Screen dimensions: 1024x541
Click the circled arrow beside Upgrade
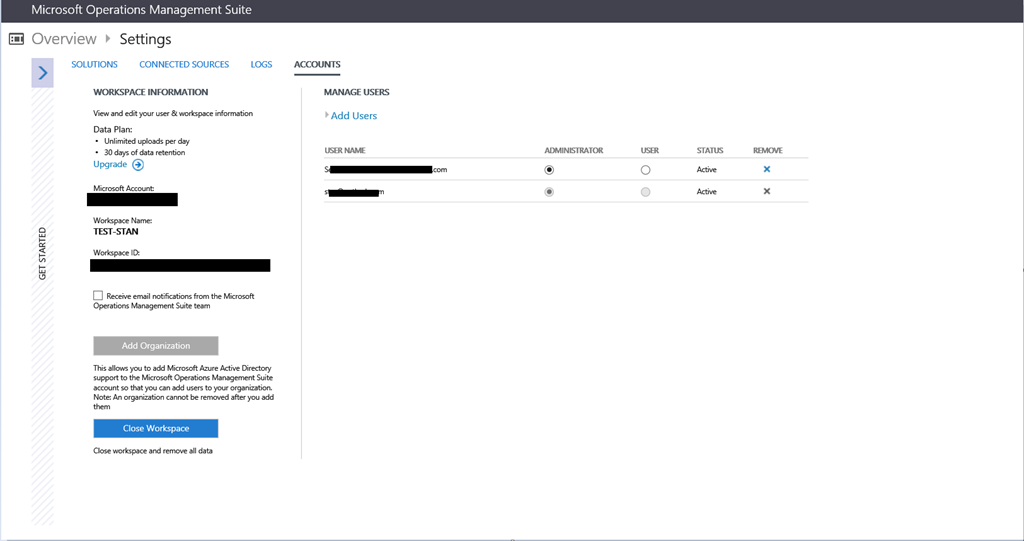pos(138,165)
